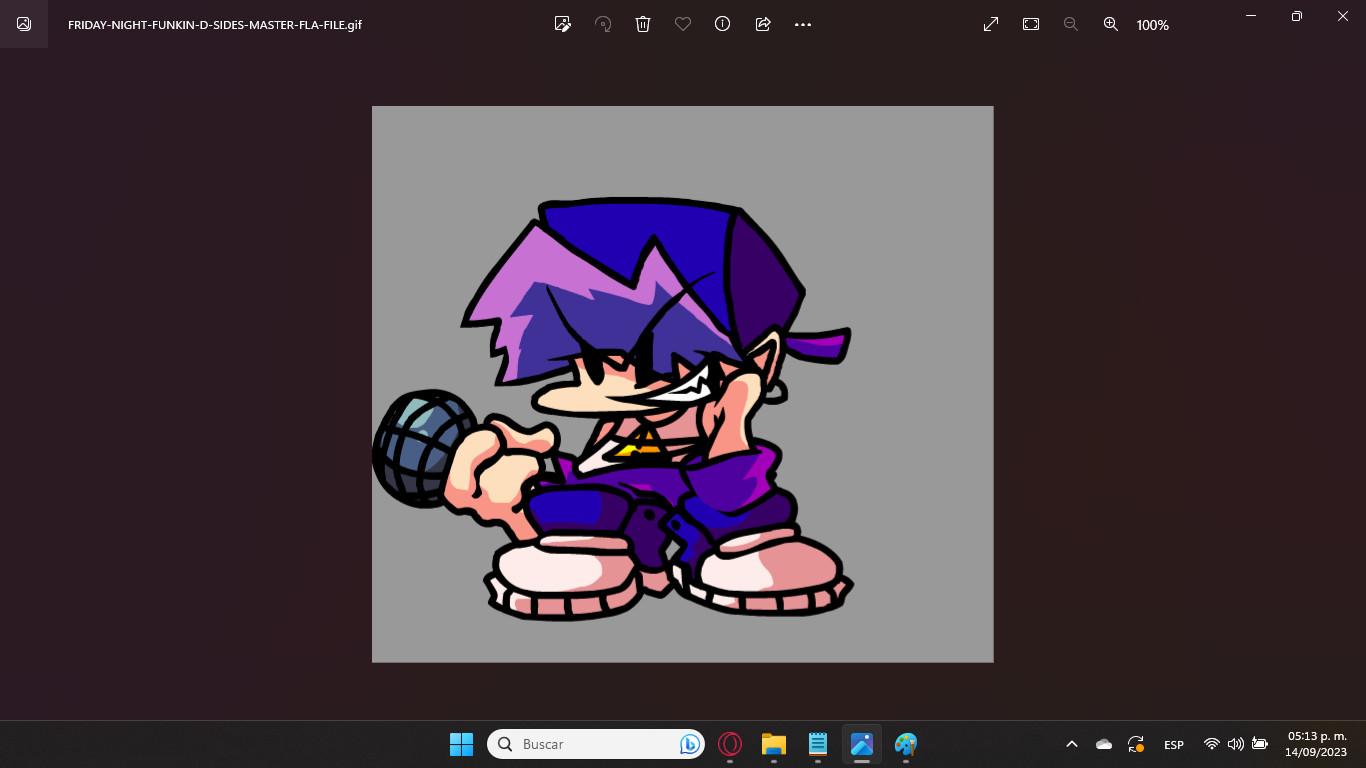Viewport: 1366px width, 768px height.
Task: Toggle the volume icon in system tray
Action: click(x=1235, y=744)
